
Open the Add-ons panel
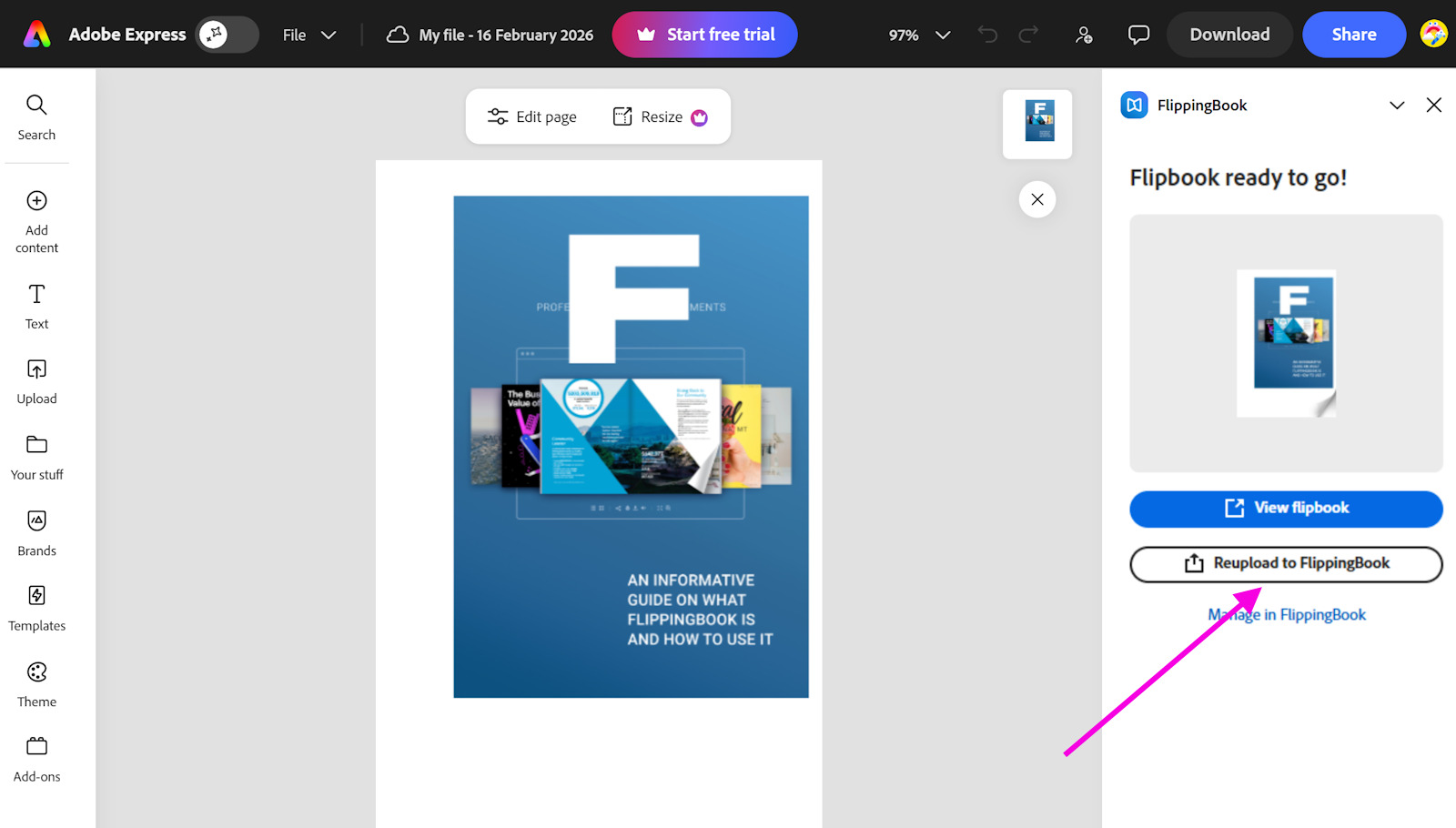click(36, 759)
